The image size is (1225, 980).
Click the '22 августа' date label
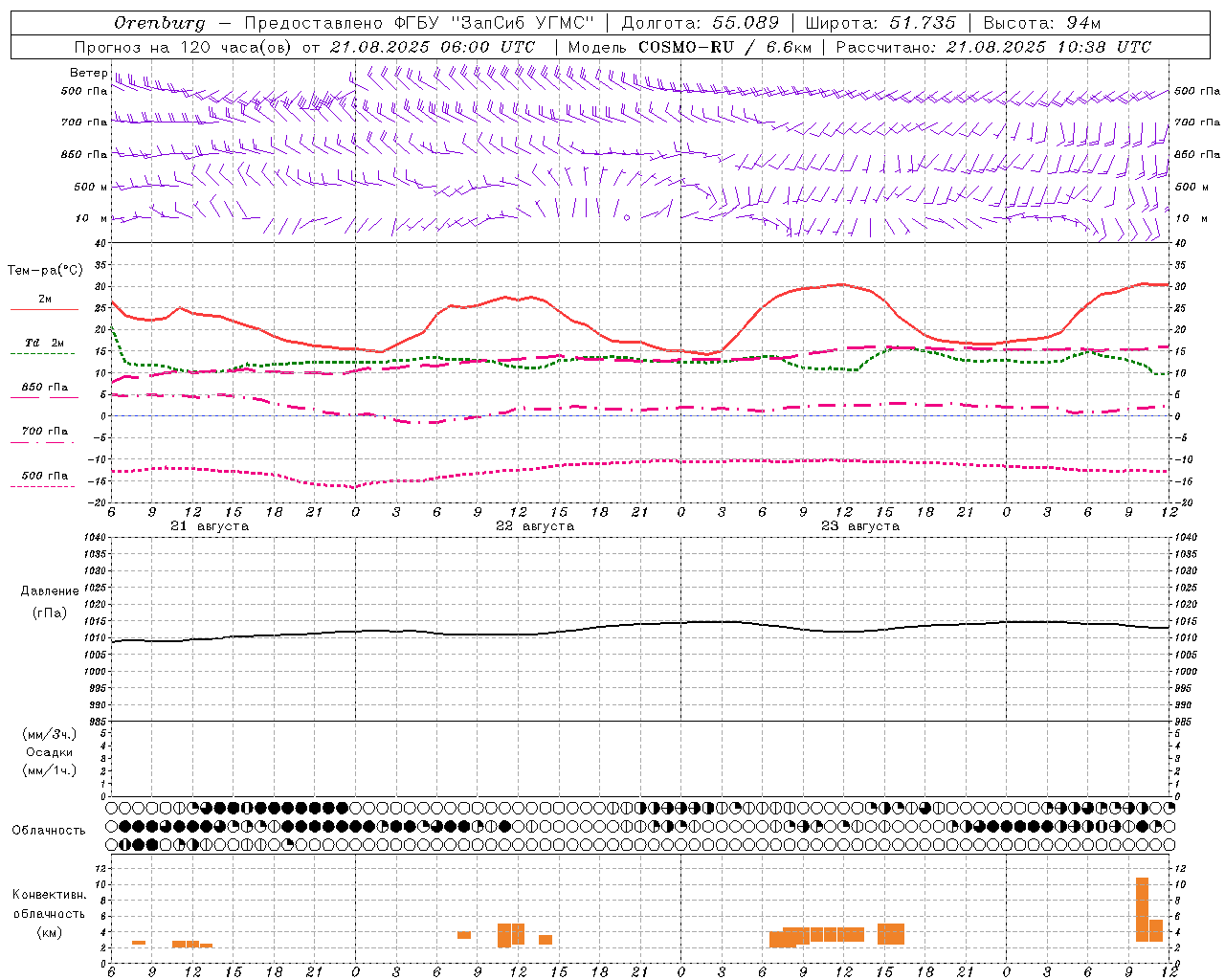tap(535, 526)
